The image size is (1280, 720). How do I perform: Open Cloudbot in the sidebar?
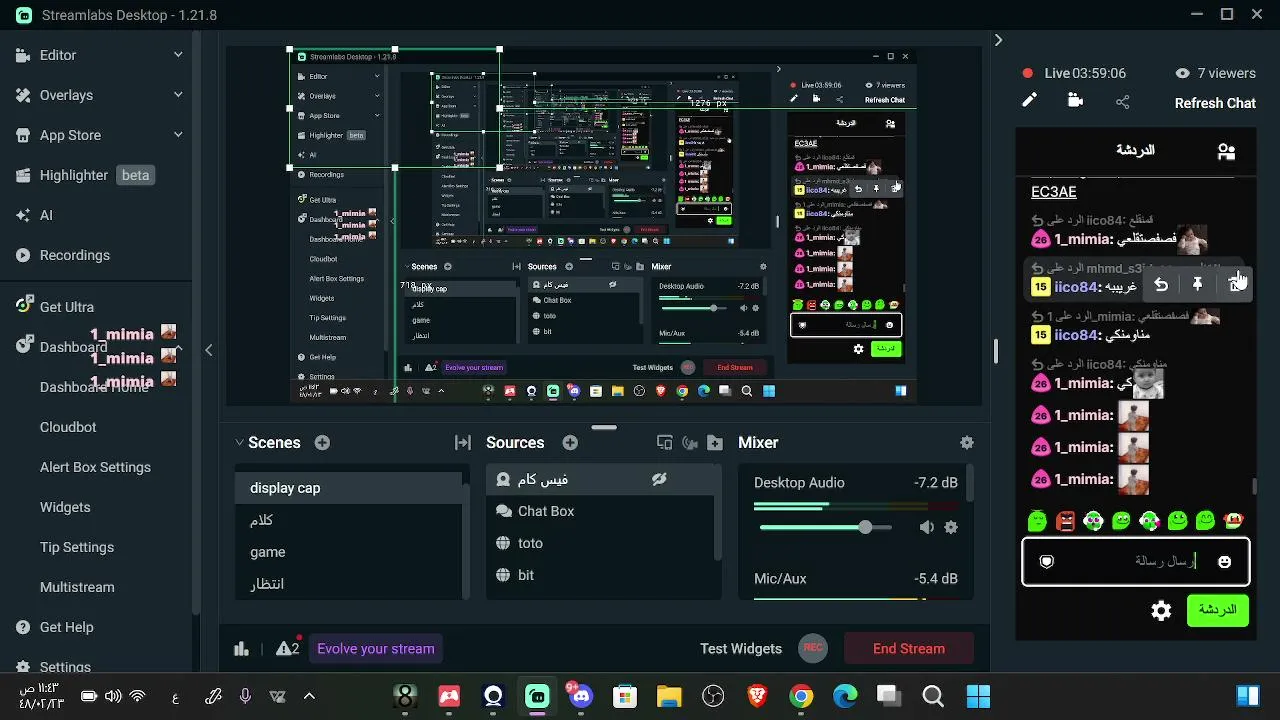(x=68, y=427)
